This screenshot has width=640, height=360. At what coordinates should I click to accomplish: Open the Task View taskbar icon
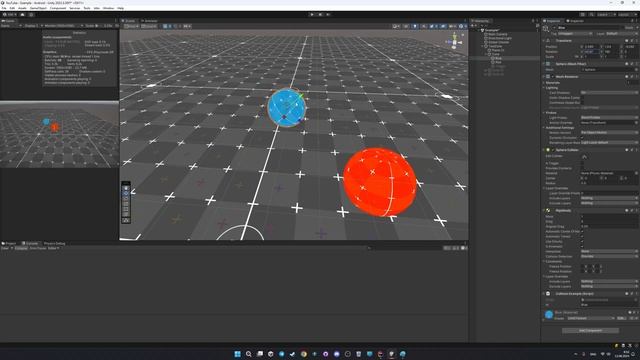pyautogui.click(x=260, y=354)
